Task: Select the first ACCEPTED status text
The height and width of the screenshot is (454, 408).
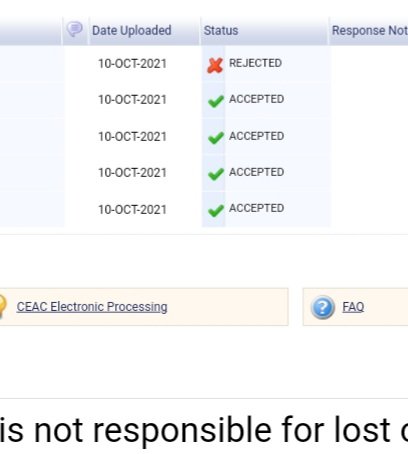Action: pyautogui.click(x=256, y=99)
